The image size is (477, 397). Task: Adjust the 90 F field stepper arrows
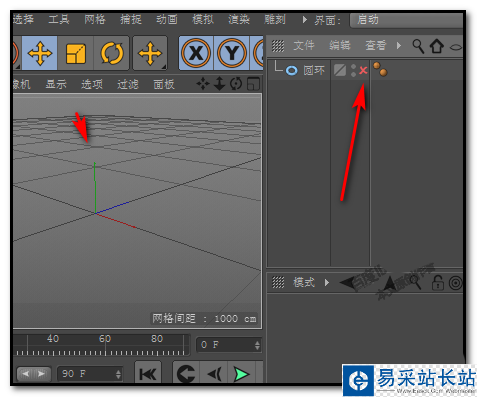[x=118, y=374]
